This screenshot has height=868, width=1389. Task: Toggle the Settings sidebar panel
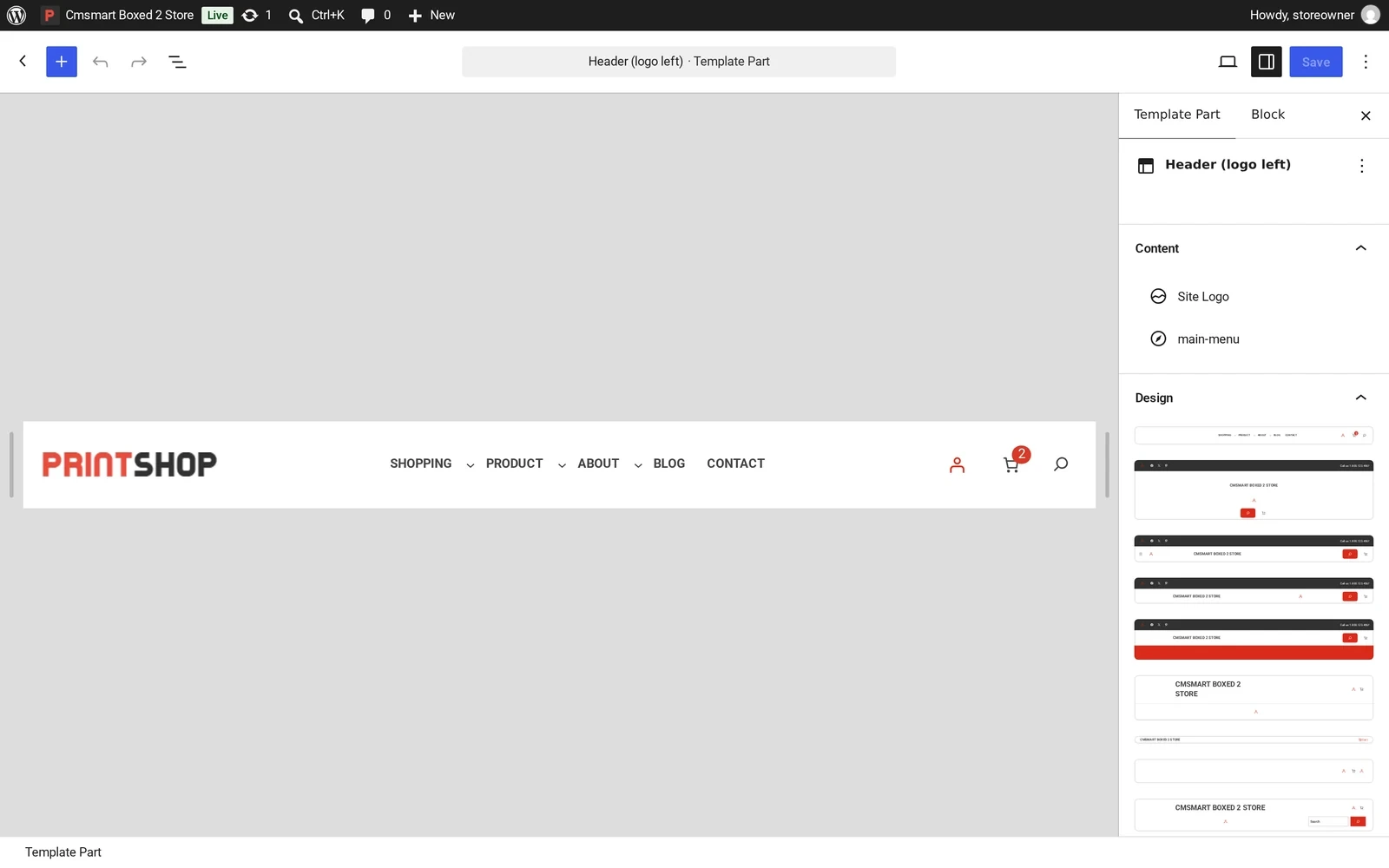[x=1267, y=62]
